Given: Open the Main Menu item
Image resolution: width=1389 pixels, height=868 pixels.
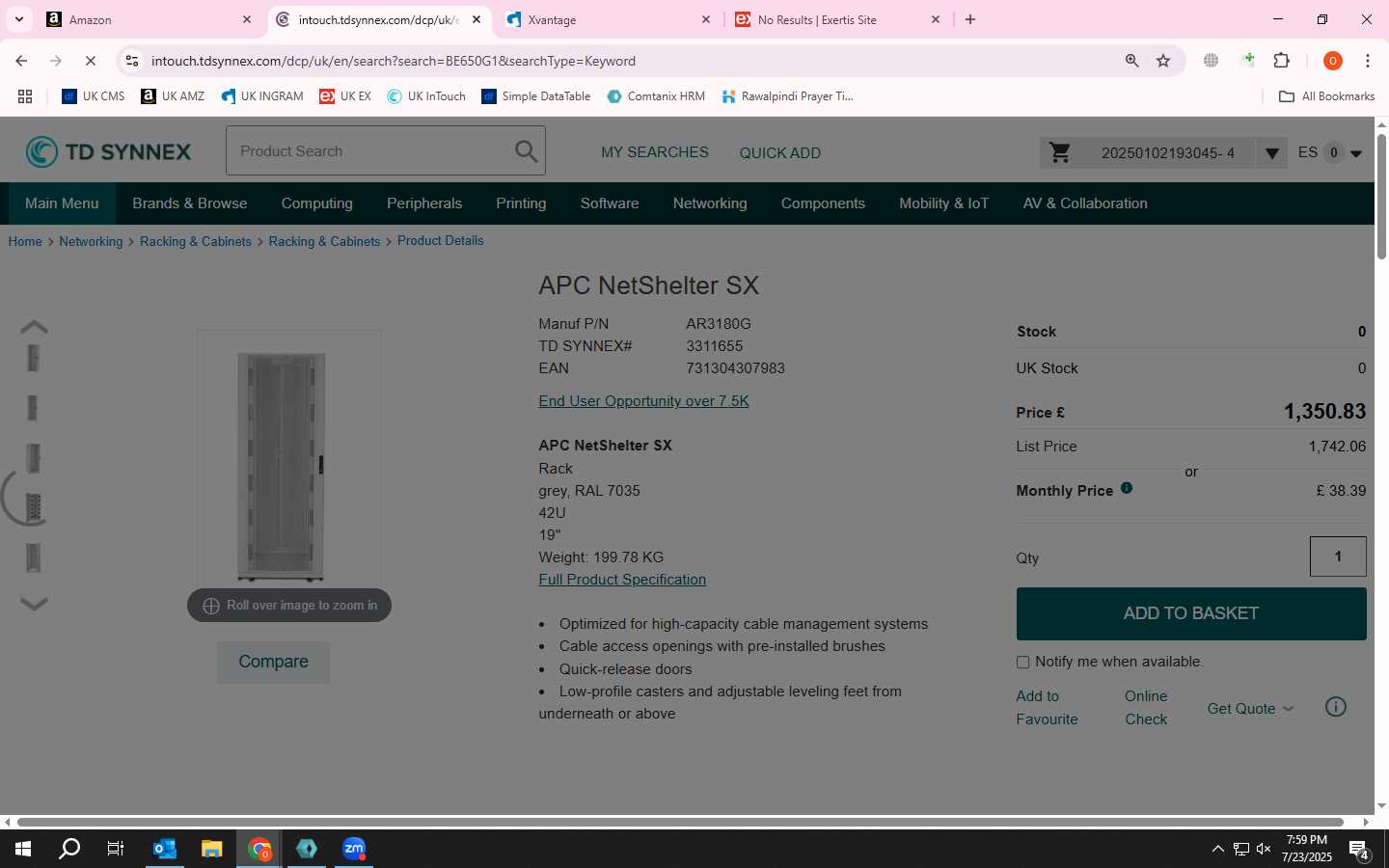Looking at the screenshot, I should [62, 203].
